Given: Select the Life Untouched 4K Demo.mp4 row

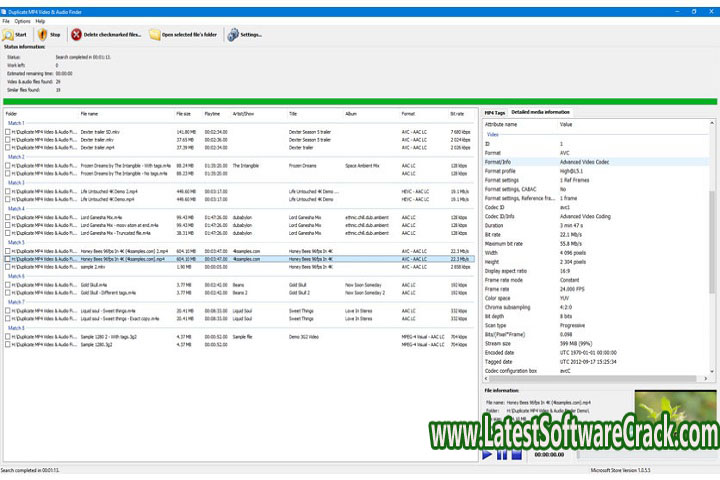Looking at the screenshot, I should coord(239,199).
